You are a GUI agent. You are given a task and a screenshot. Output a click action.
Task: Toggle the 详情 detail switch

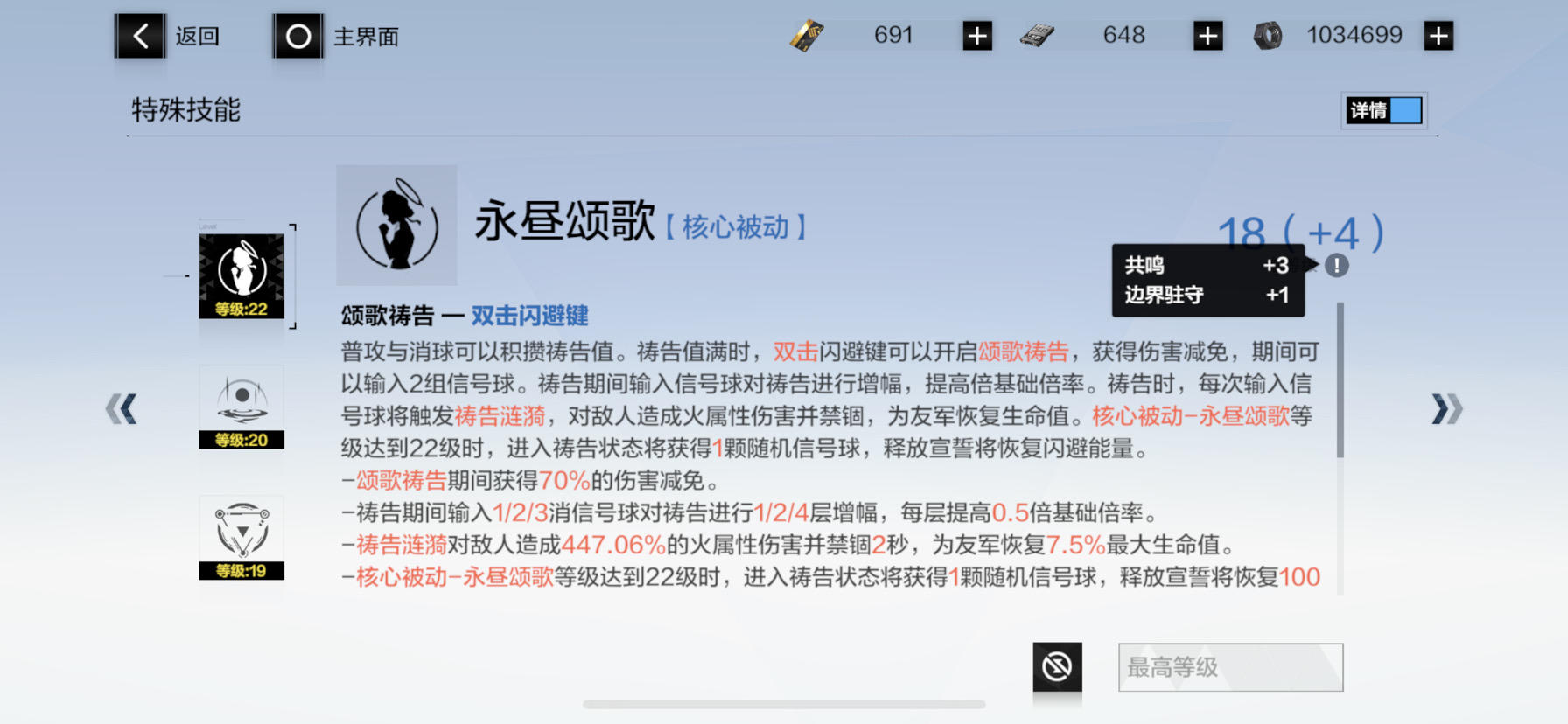pyautogui.click(x=1384, y=110)
